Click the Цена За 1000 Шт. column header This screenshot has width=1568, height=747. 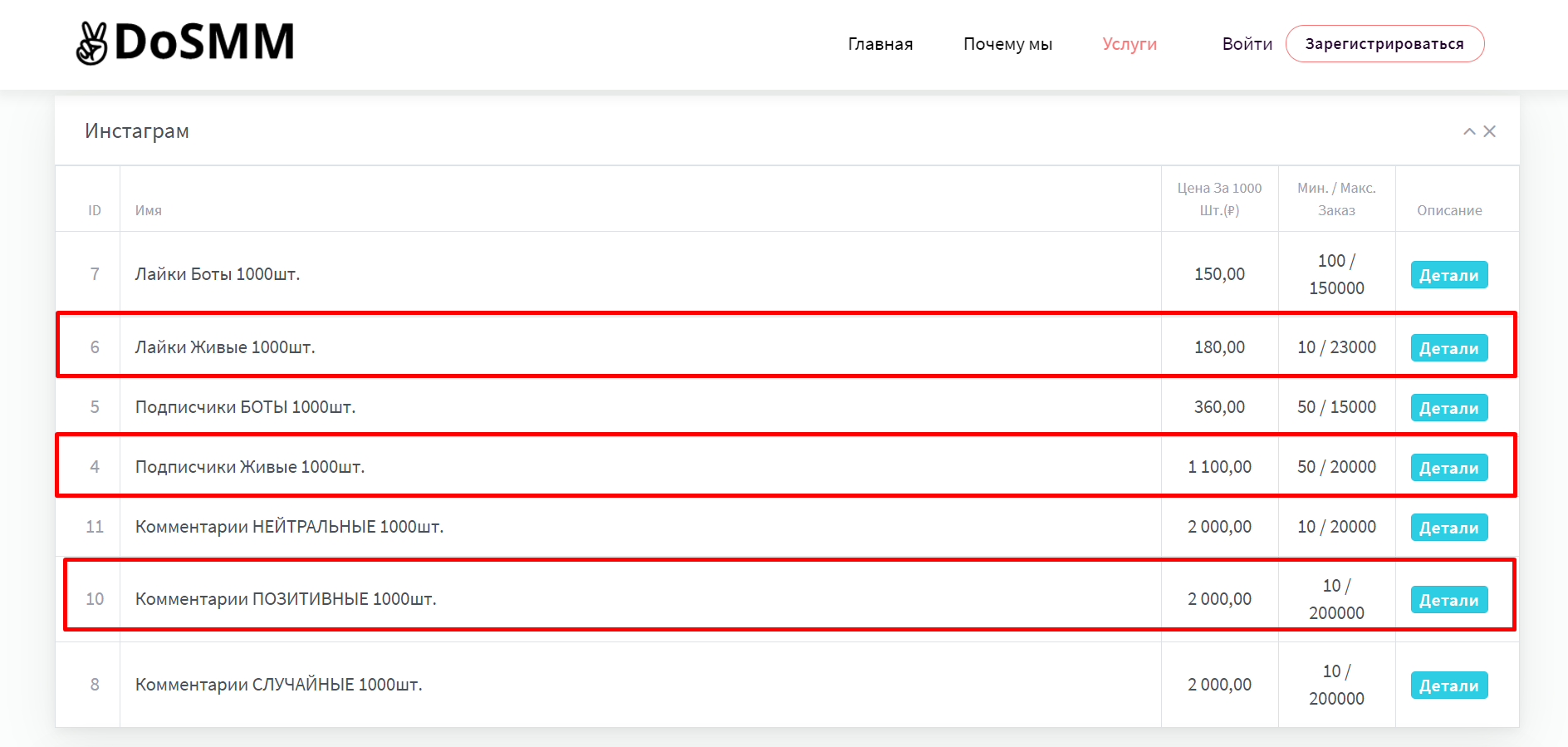1219,199
